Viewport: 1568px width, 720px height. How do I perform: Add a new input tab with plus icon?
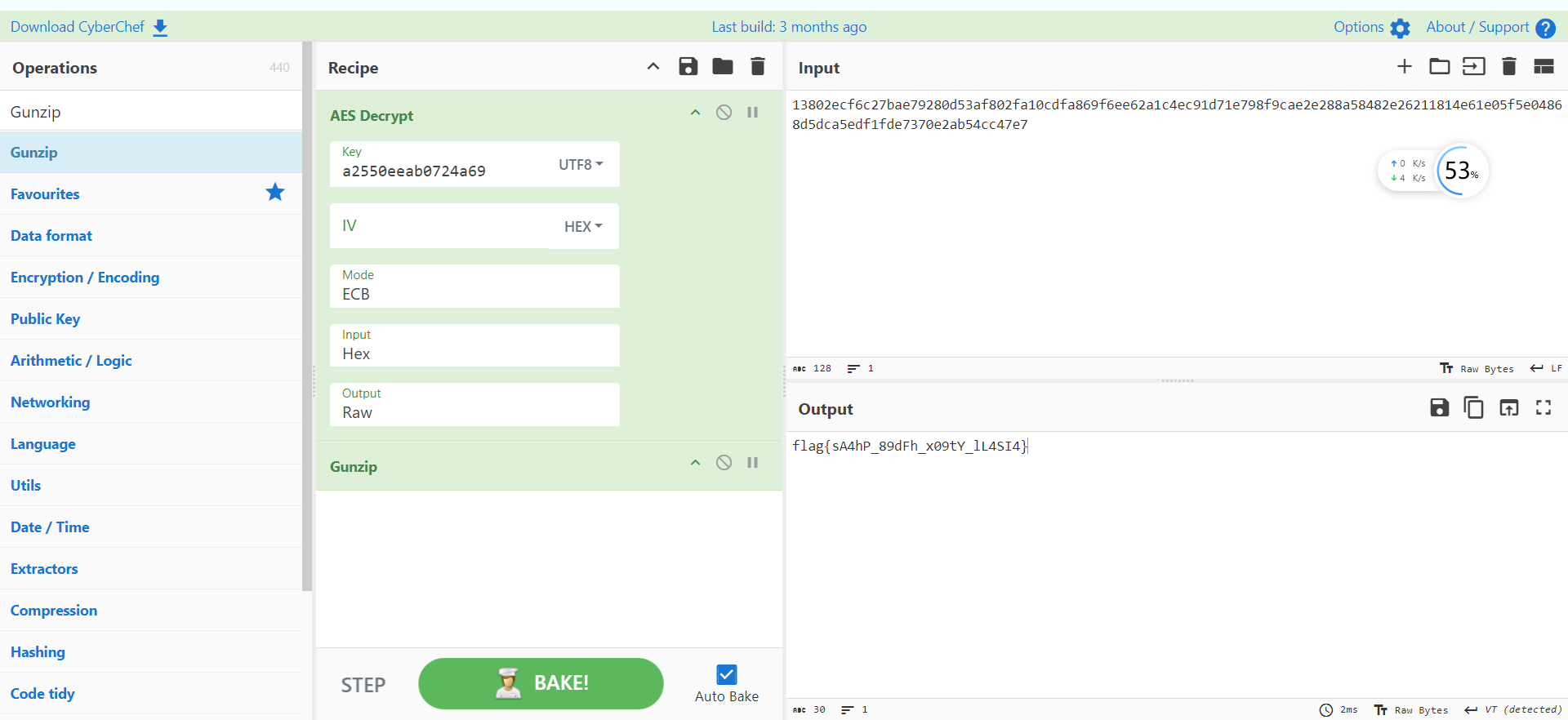point(1405,67)
